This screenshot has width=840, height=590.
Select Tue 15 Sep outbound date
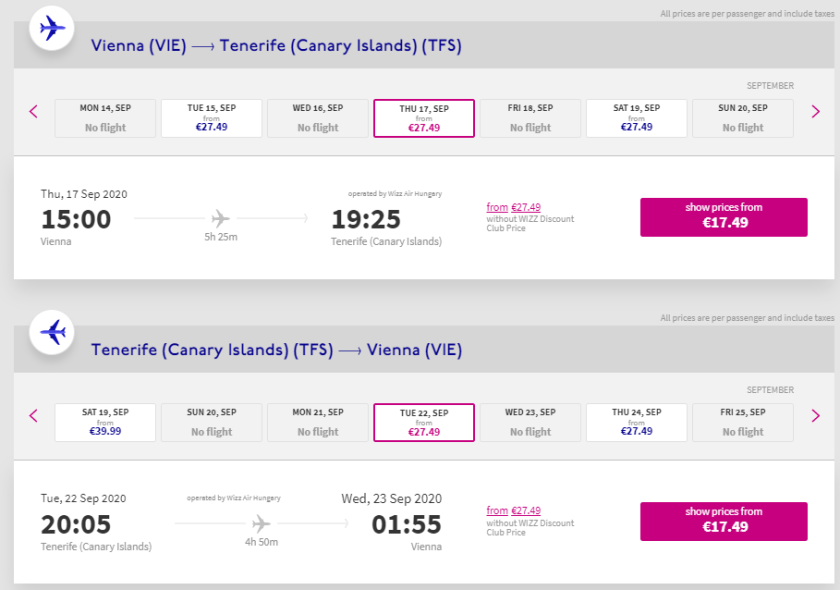click(211, 118)
